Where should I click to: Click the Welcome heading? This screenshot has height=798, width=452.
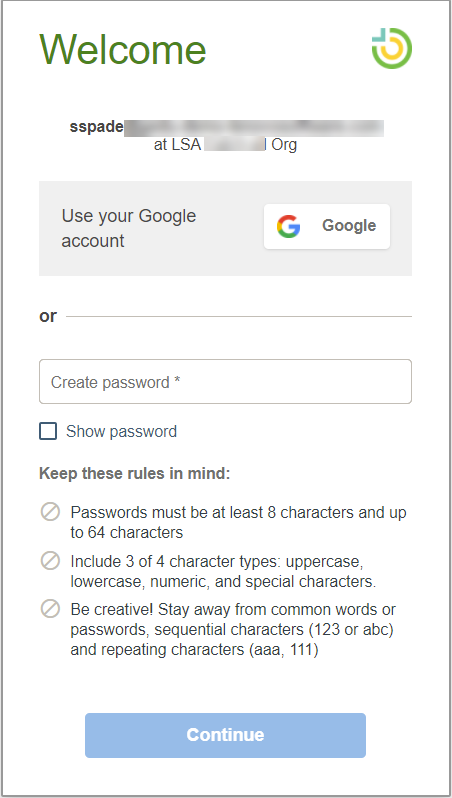pos(123,49)
